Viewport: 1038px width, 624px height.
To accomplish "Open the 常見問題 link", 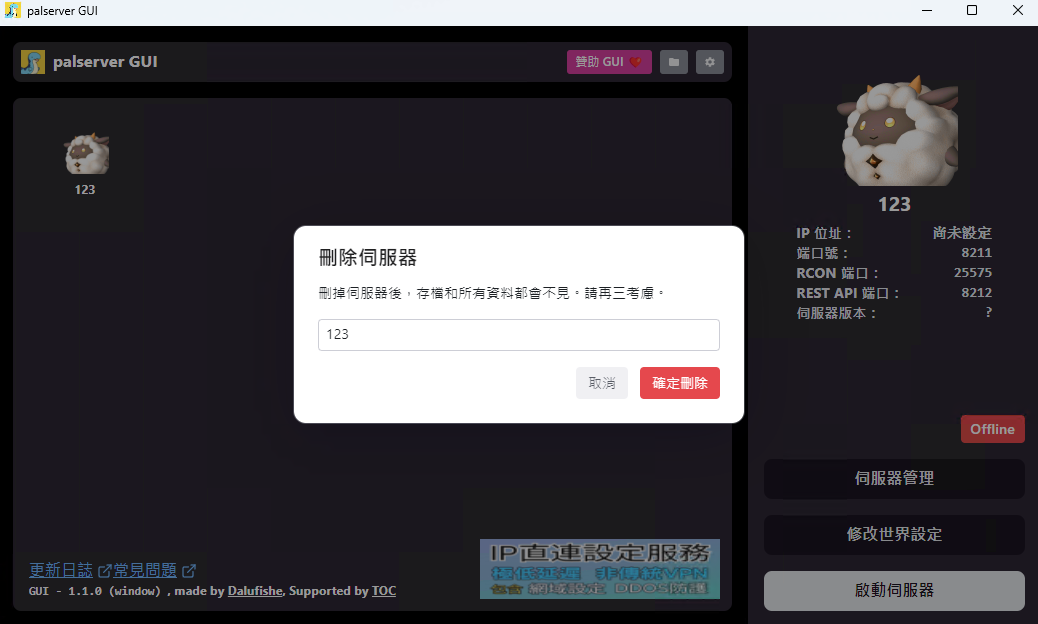I will [145, 570].
